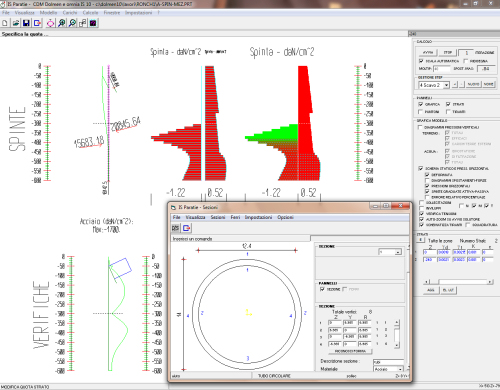
Task: Toggle the Pressioni Orizzontali checkbox
Action: (x=427, y=186)
